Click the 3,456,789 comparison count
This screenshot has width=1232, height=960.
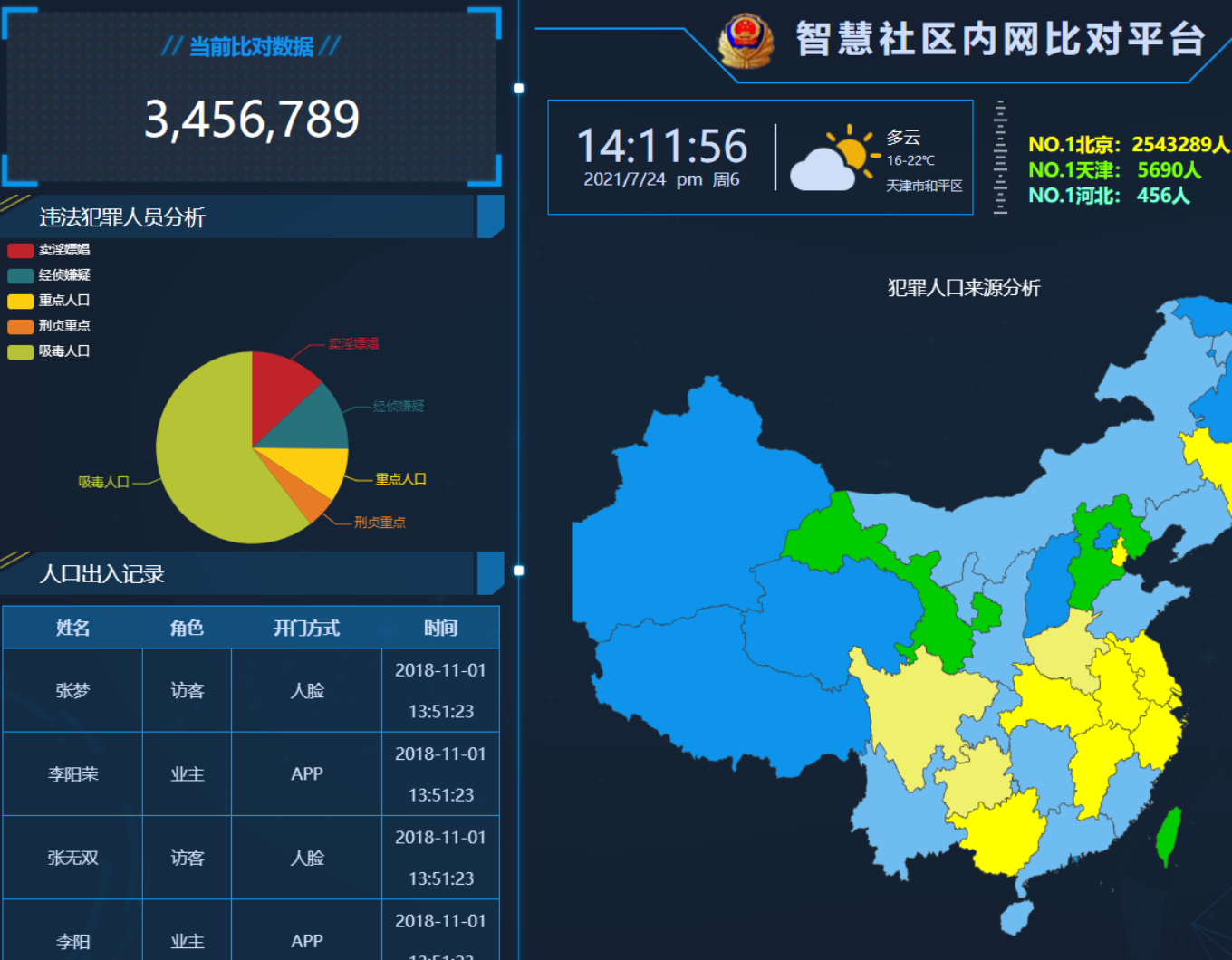(252, 120)
